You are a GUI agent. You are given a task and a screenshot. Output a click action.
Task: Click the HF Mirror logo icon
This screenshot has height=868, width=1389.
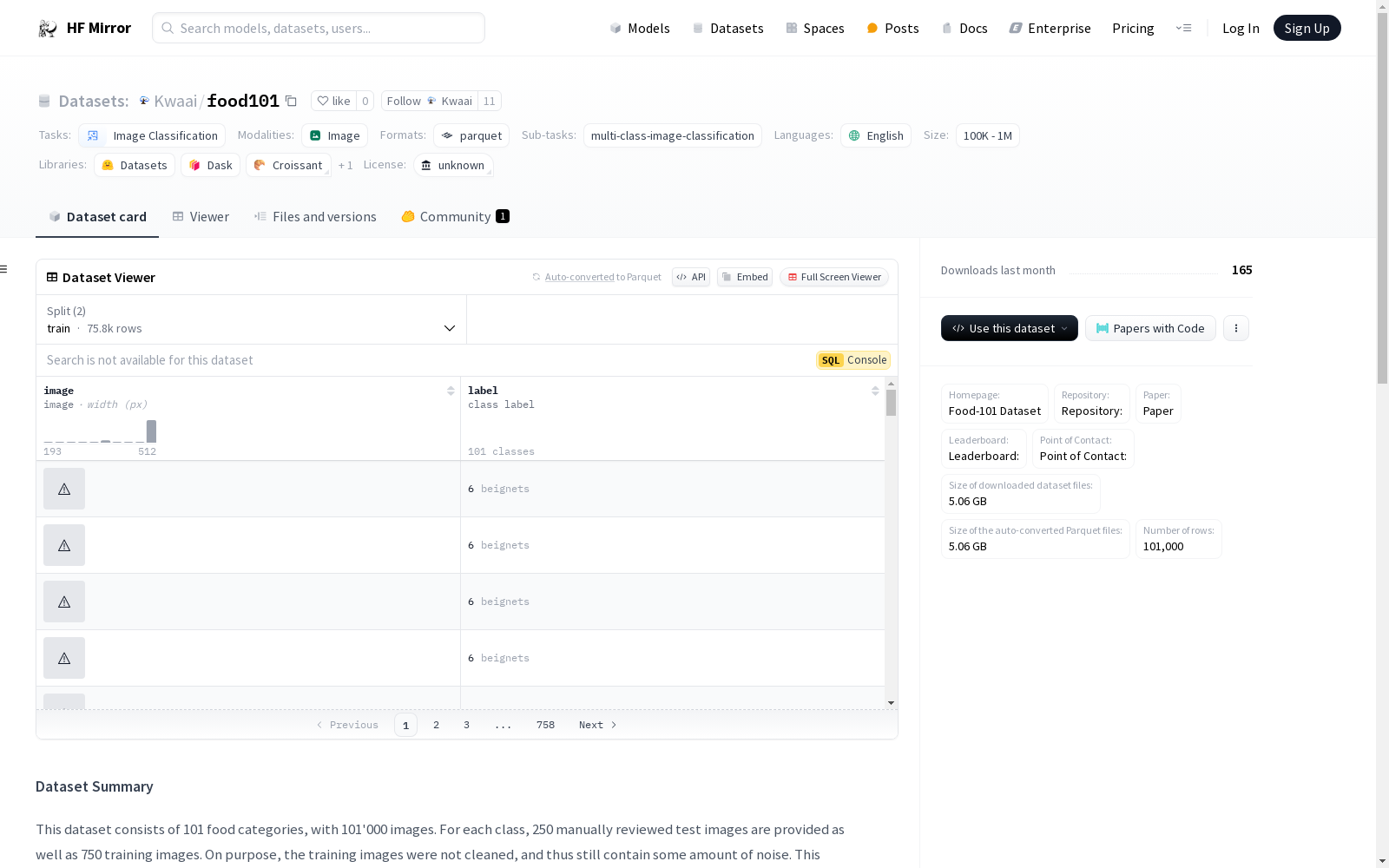click(47, 29)
